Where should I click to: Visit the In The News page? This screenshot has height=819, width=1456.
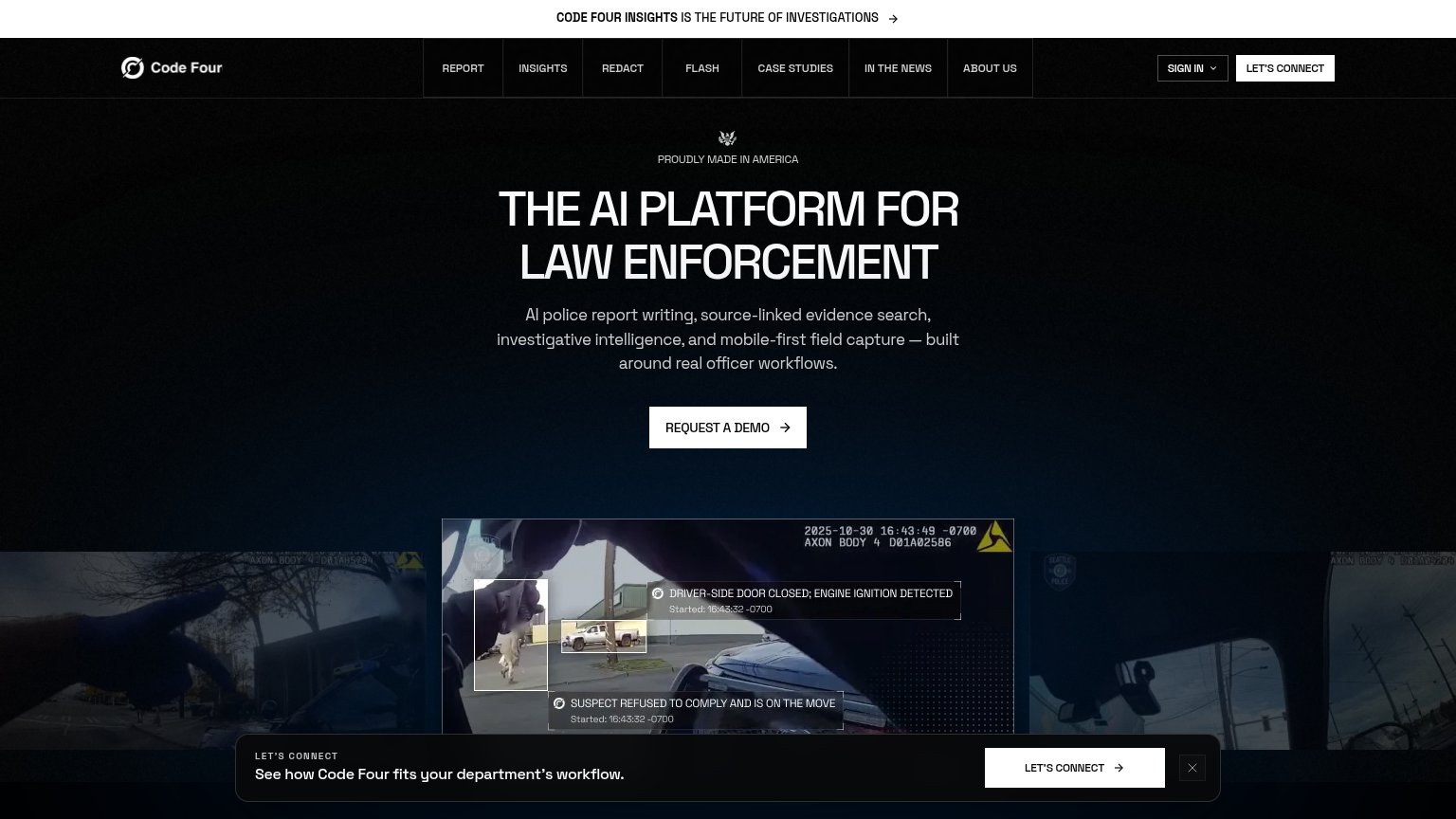898,68
